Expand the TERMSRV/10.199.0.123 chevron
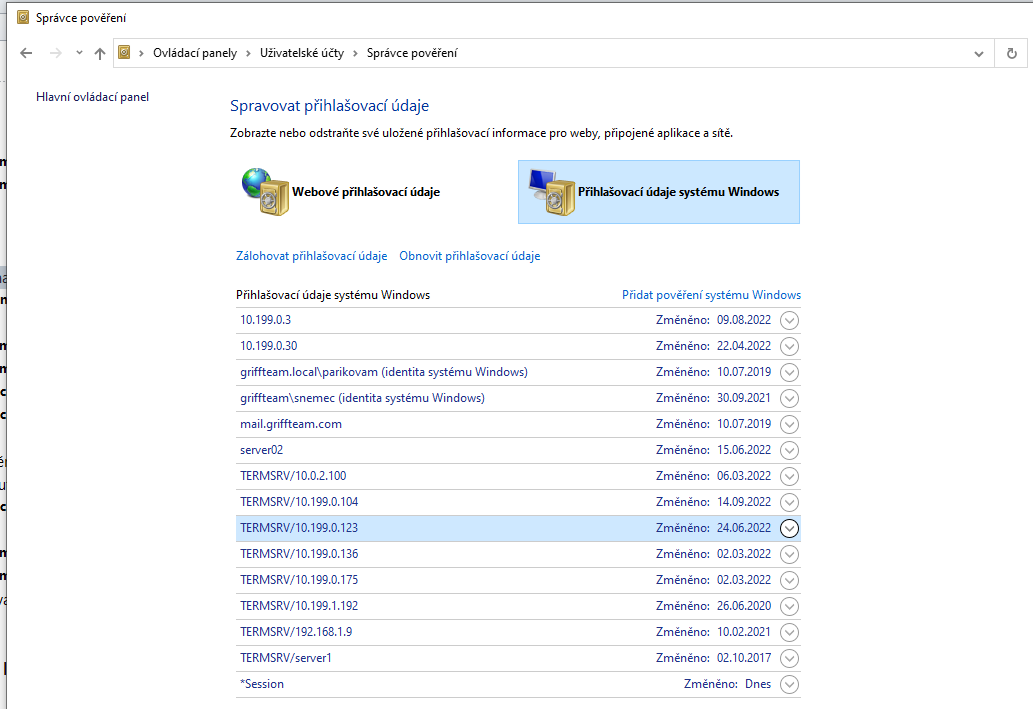The height and width of the screenshot is (709, 1033). (789, 528)
